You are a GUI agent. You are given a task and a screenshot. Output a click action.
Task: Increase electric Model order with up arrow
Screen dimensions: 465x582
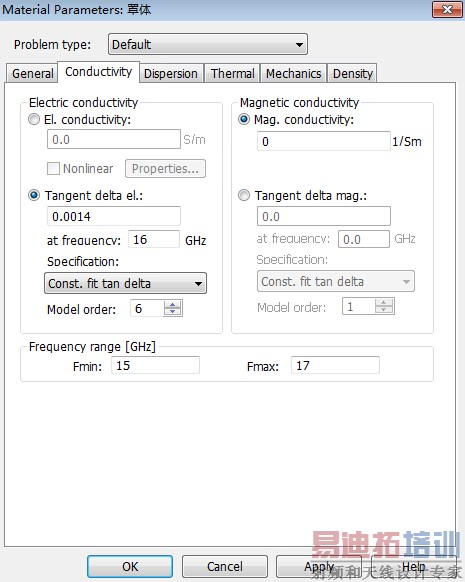point(173,304)
